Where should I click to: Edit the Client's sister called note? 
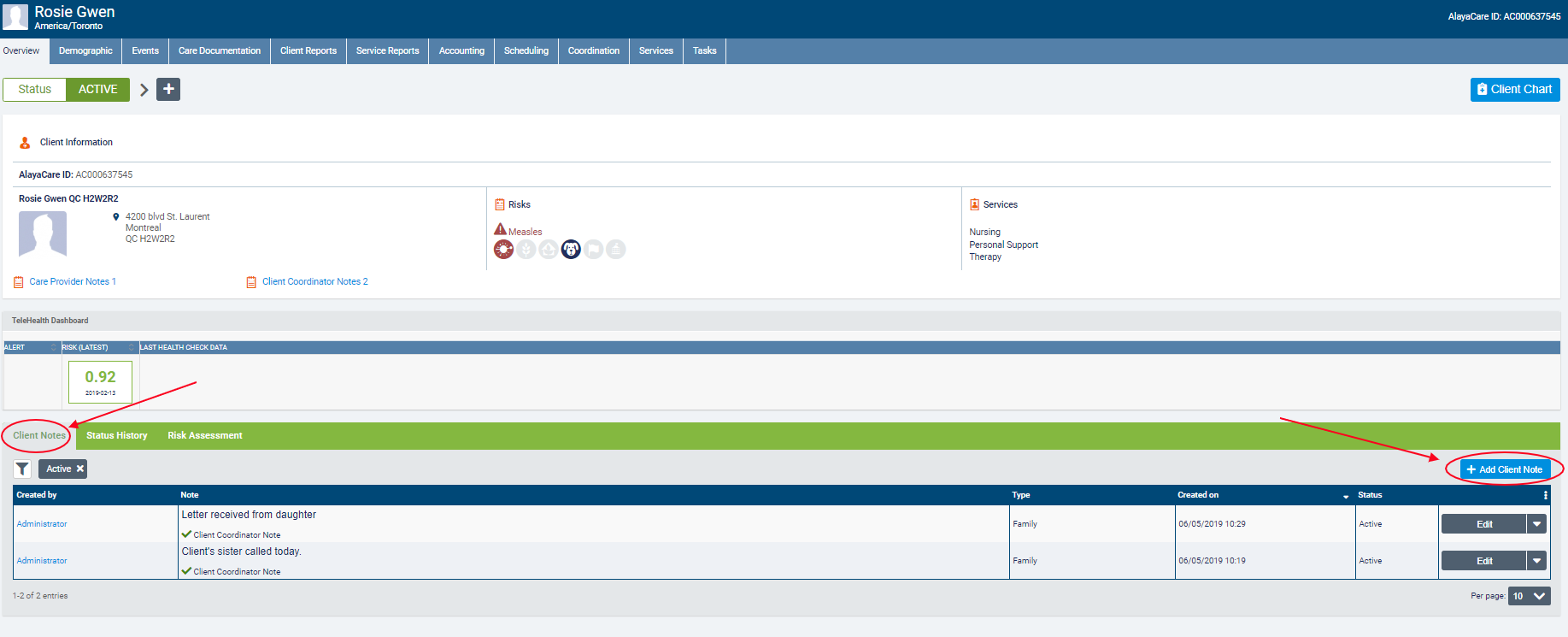click(1484, 561)
